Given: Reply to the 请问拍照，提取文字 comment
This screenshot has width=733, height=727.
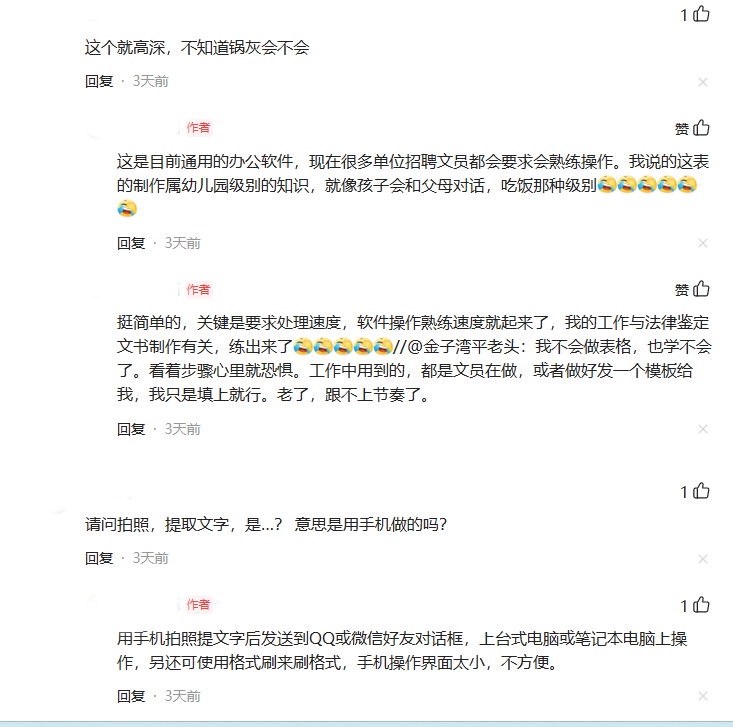Looking at the screenshot, I should click(99, 558).
